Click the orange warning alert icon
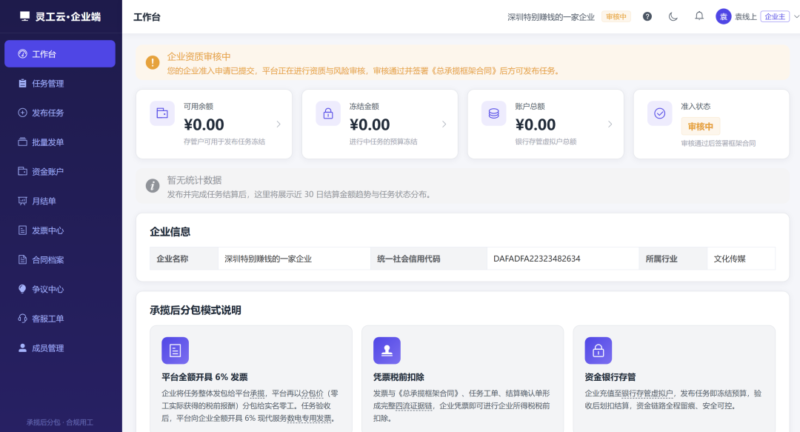This screenshot has width=800, height=432. 152,62
